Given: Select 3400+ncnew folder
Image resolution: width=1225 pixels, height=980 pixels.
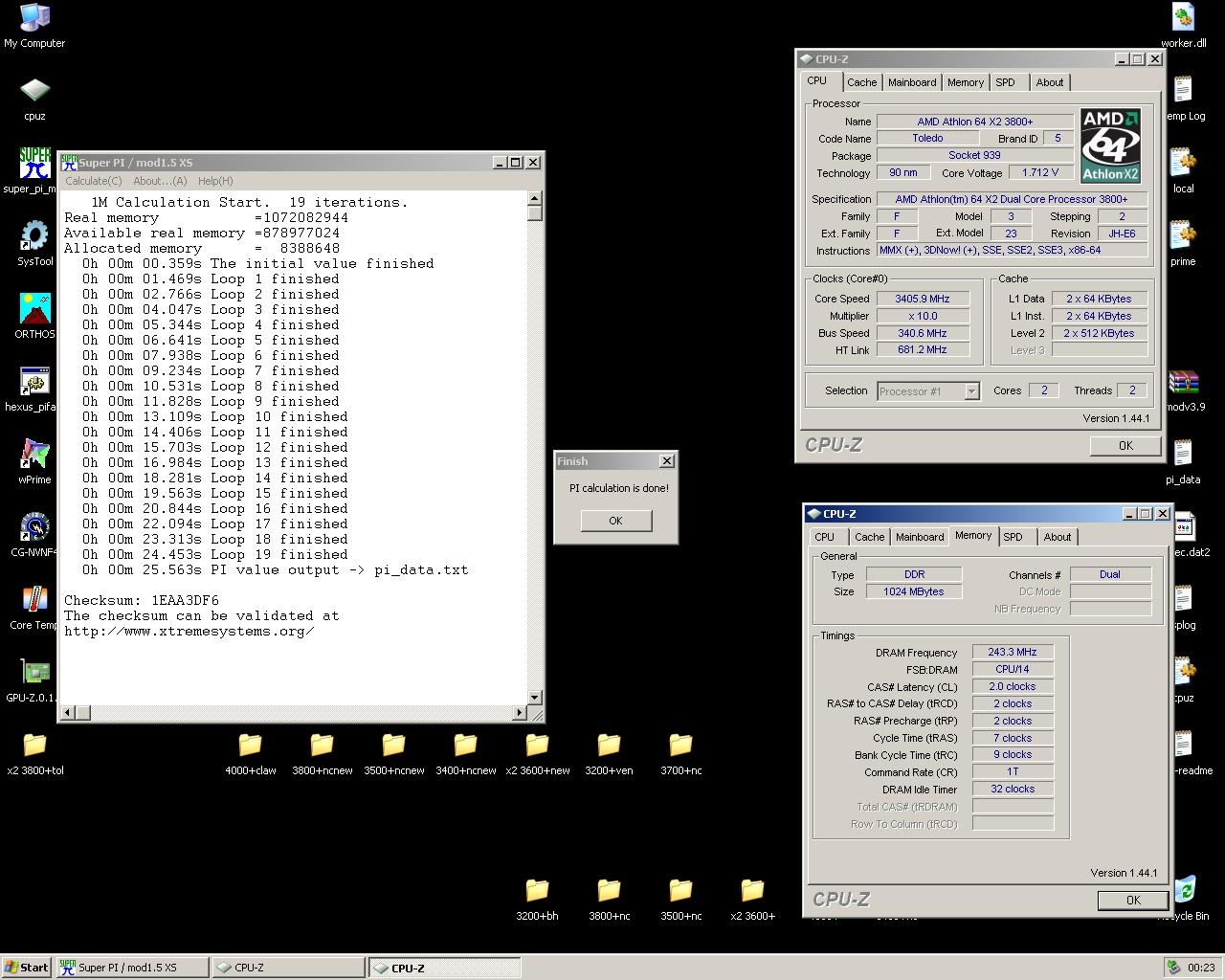Looking at the screenshot, I should coord(465,753).
